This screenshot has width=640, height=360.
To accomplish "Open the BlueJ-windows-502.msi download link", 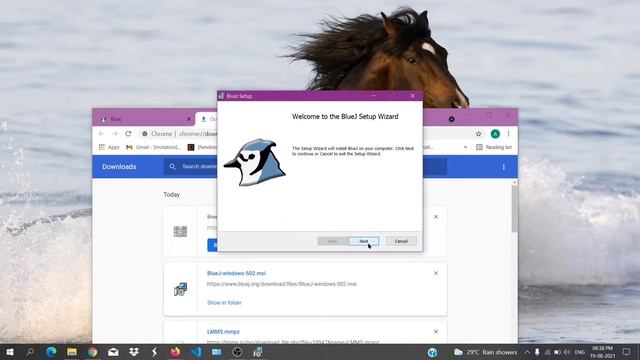I will click(x=236, y=273).
